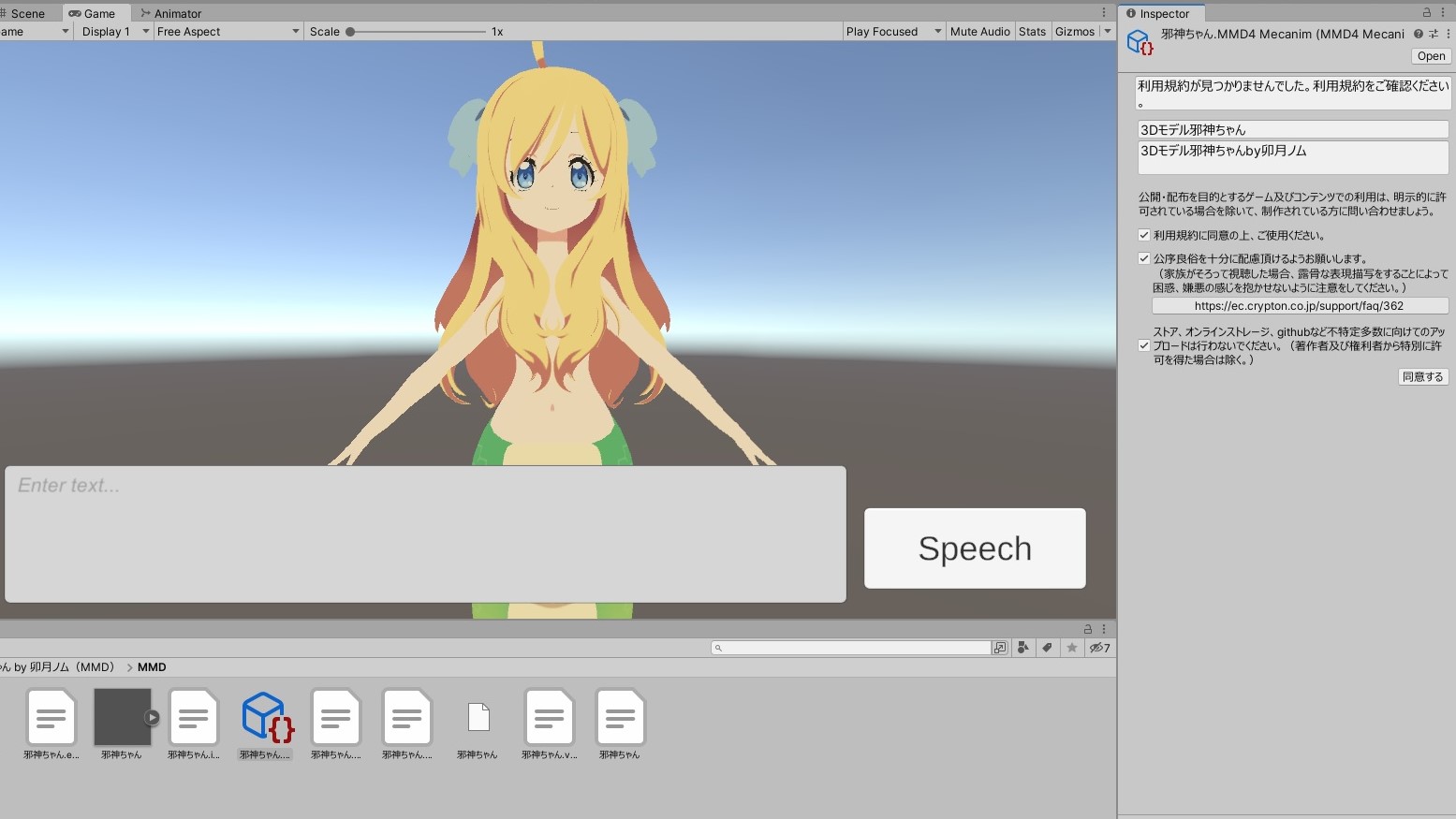The width and height of the screenshot is (1456, 819).
Task: Lock the Project panel with its padlock
Action: [1088, 629]
